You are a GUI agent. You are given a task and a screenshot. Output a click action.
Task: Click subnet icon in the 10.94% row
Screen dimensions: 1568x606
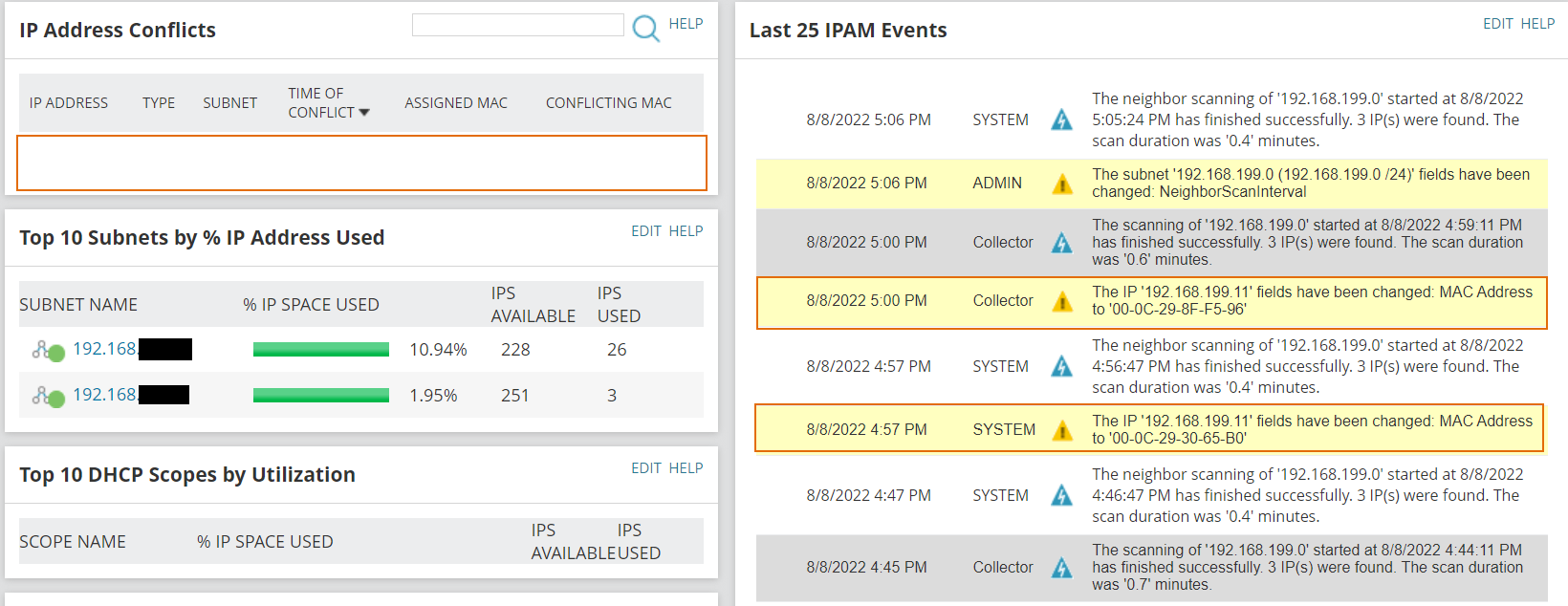(x=48, y=351)
